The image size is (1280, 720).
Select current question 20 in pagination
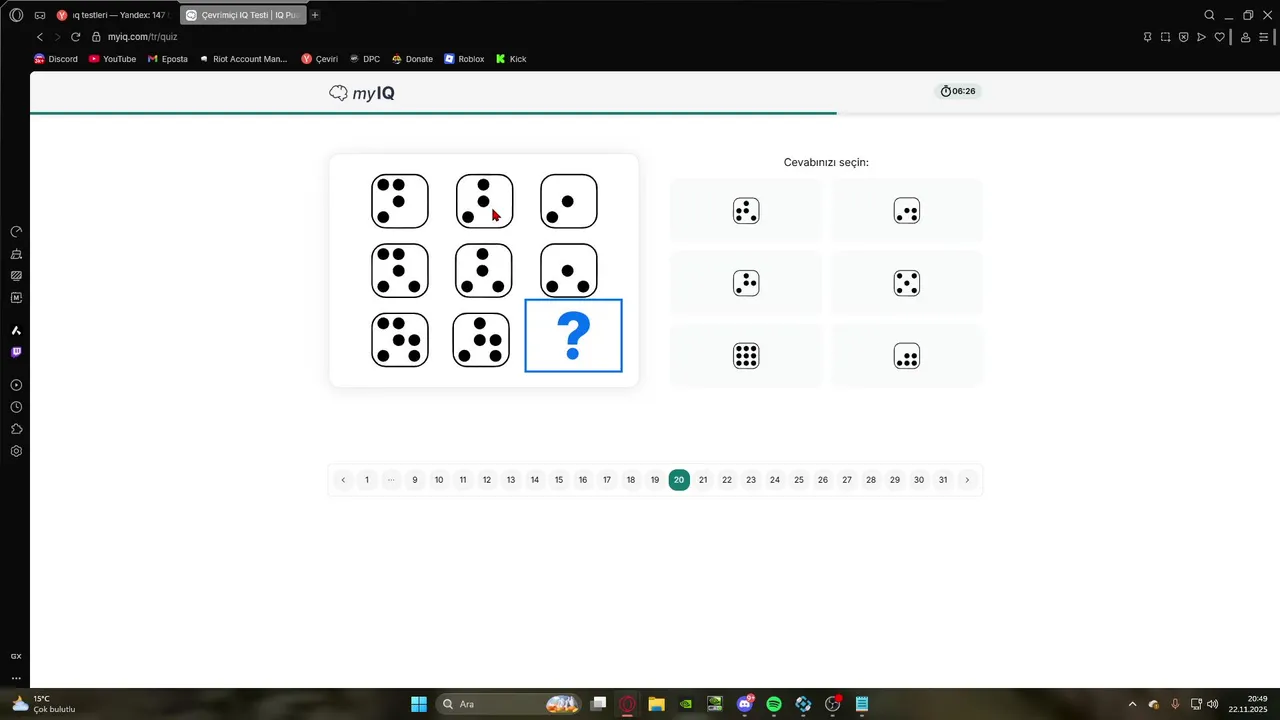679,480
